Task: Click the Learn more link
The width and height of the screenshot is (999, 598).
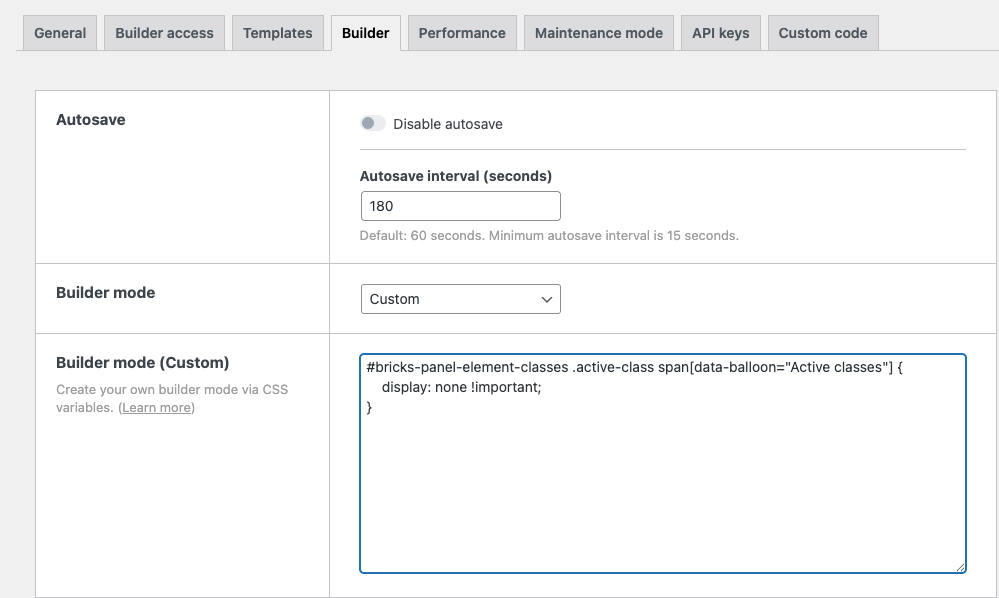Action: 157,408
